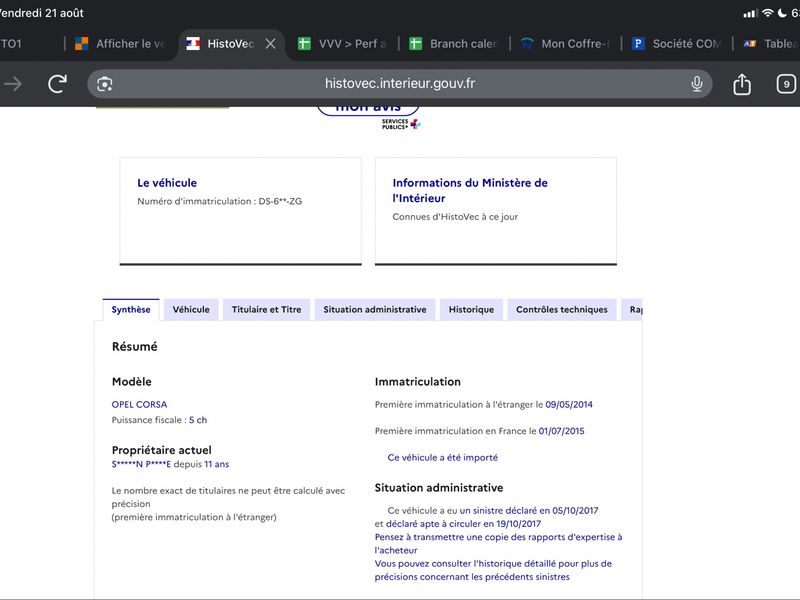Click the histovec.interieur.gouv.fr address field

tap(399, 84)
